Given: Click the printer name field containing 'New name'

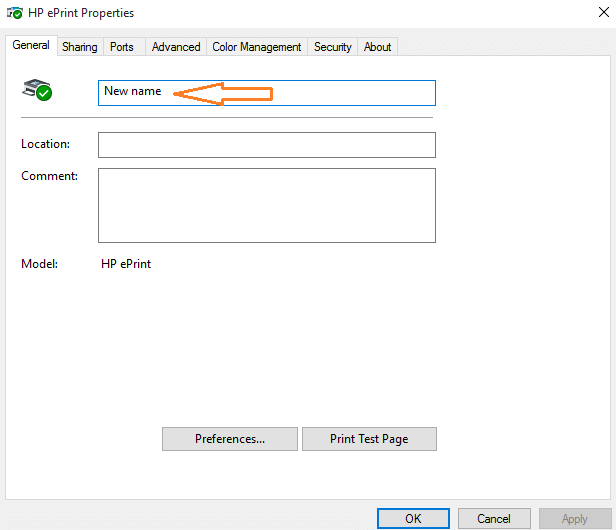Looking at the screenshot, I should [267, 93].
